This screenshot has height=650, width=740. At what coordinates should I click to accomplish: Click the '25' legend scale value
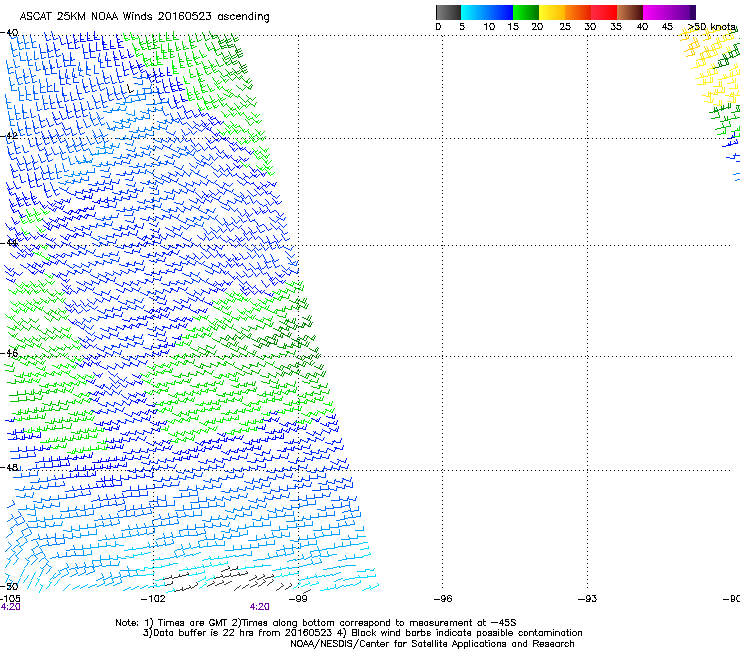tap(565, 26)
